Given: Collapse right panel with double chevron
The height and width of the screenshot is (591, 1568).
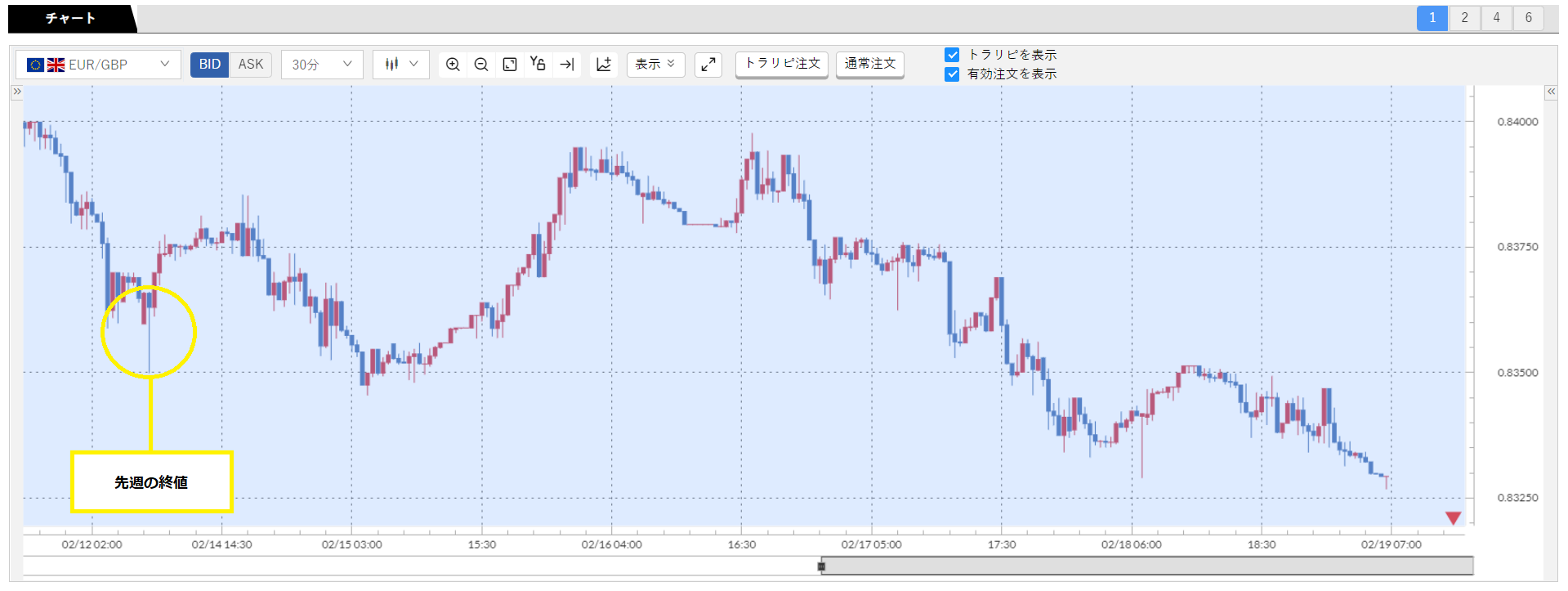Looking at the screenshot, I should click(x=1551, y=92).
